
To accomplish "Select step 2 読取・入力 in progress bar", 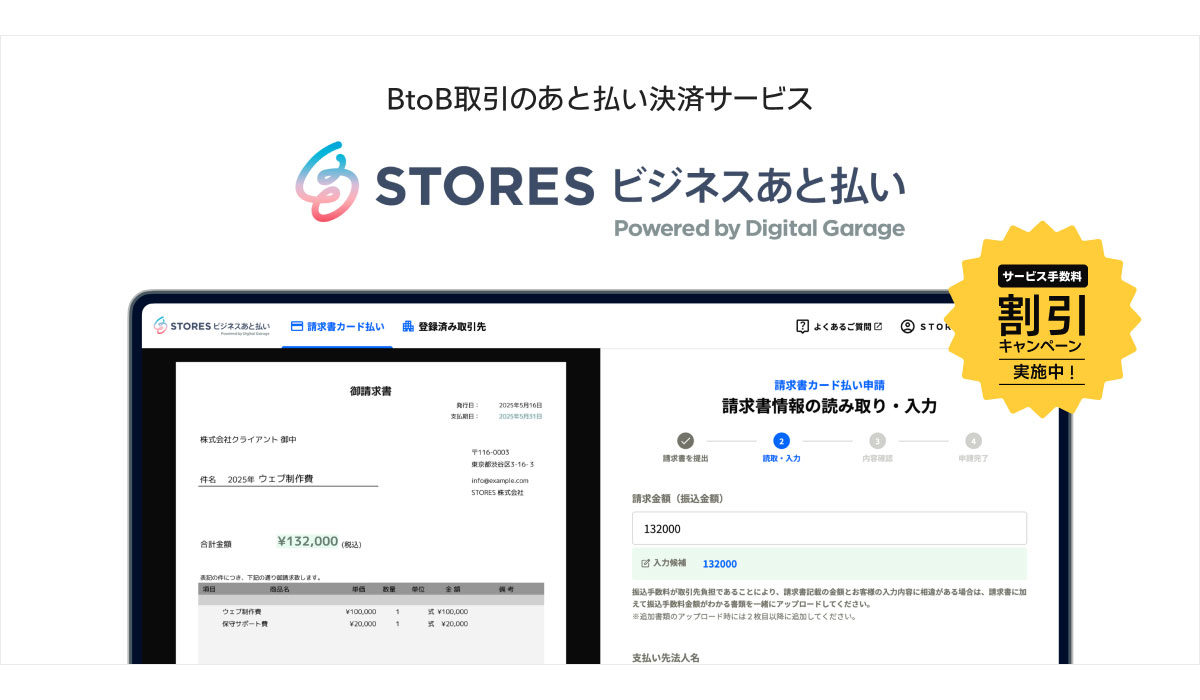I will 781,441.
